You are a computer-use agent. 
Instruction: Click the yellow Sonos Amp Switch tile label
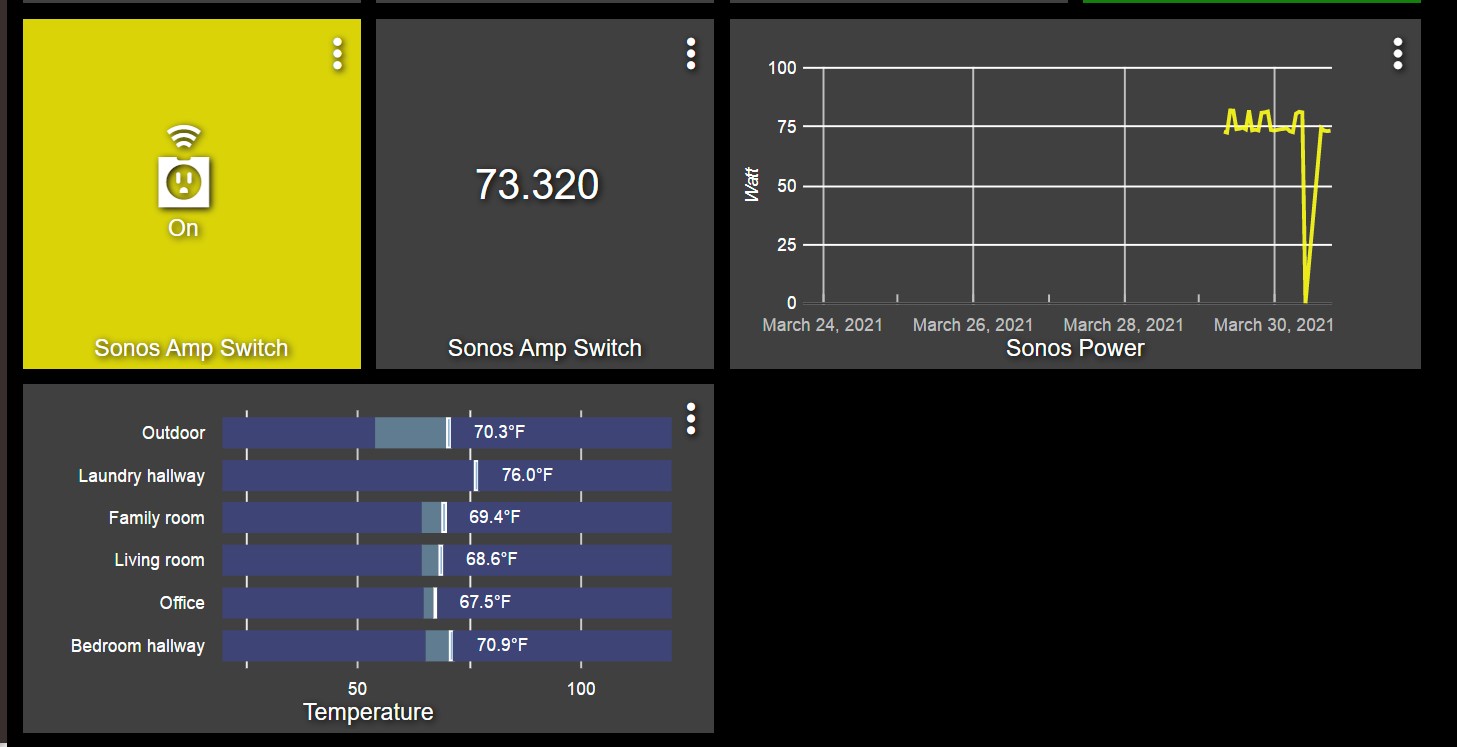(191, 348)
